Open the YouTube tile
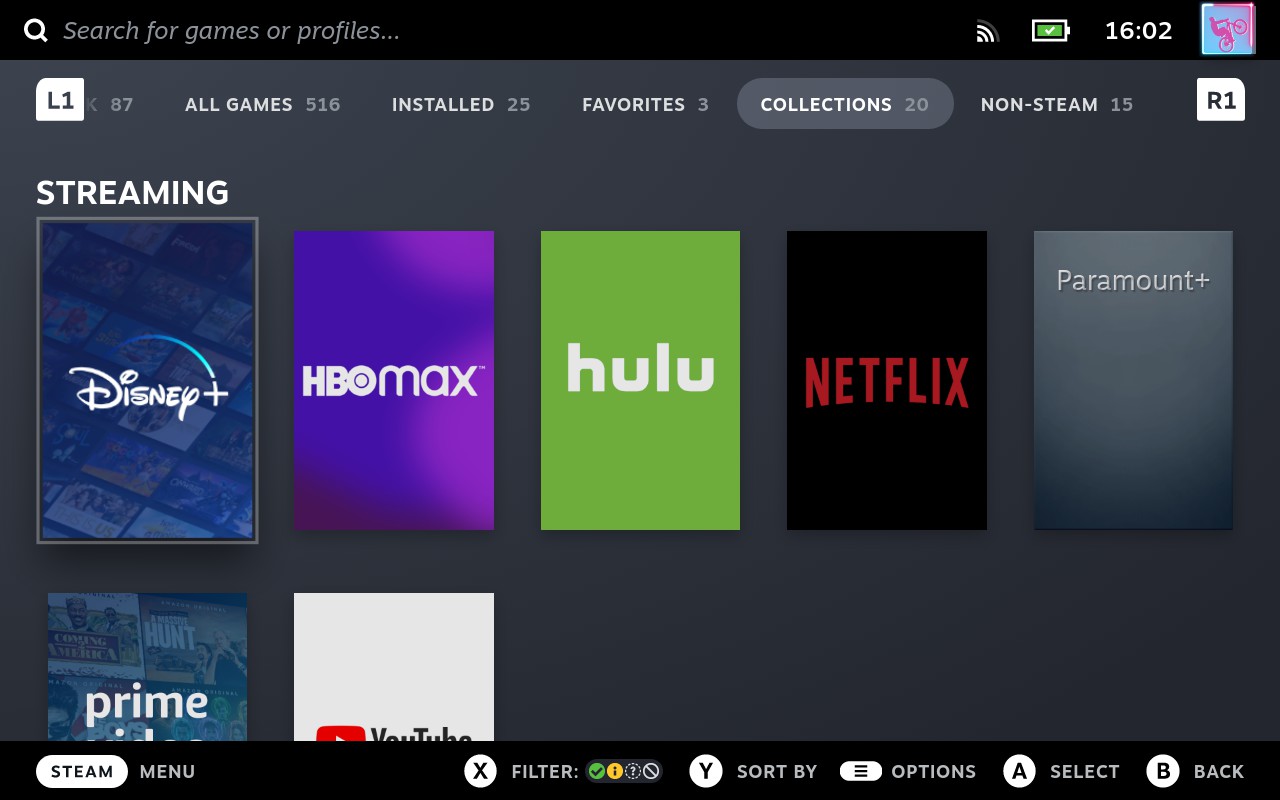The height and width of the screenshot is (800, 1280). click(394, 667)
